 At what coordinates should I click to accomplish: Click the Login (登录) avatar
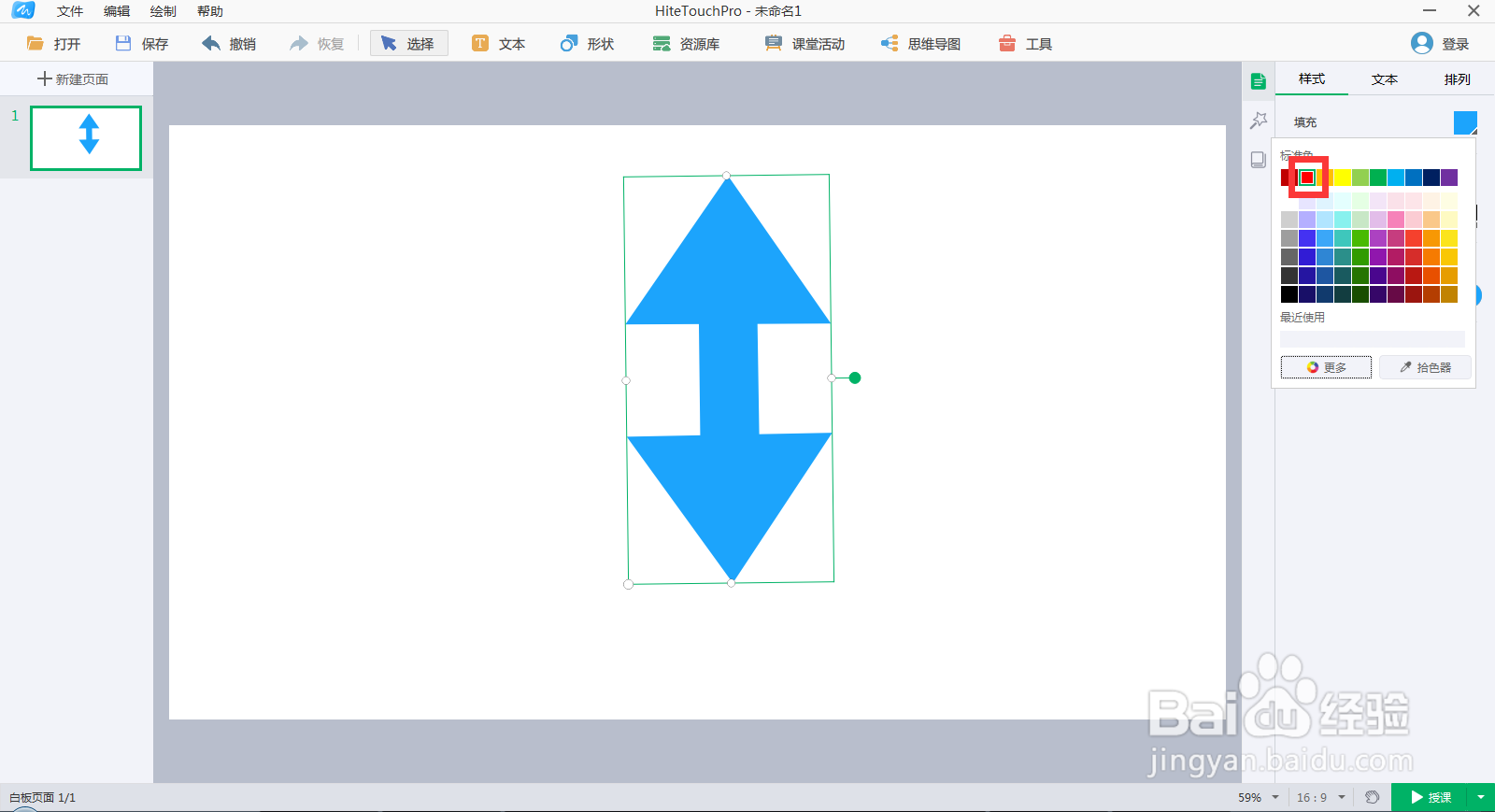coord(1422,43)
